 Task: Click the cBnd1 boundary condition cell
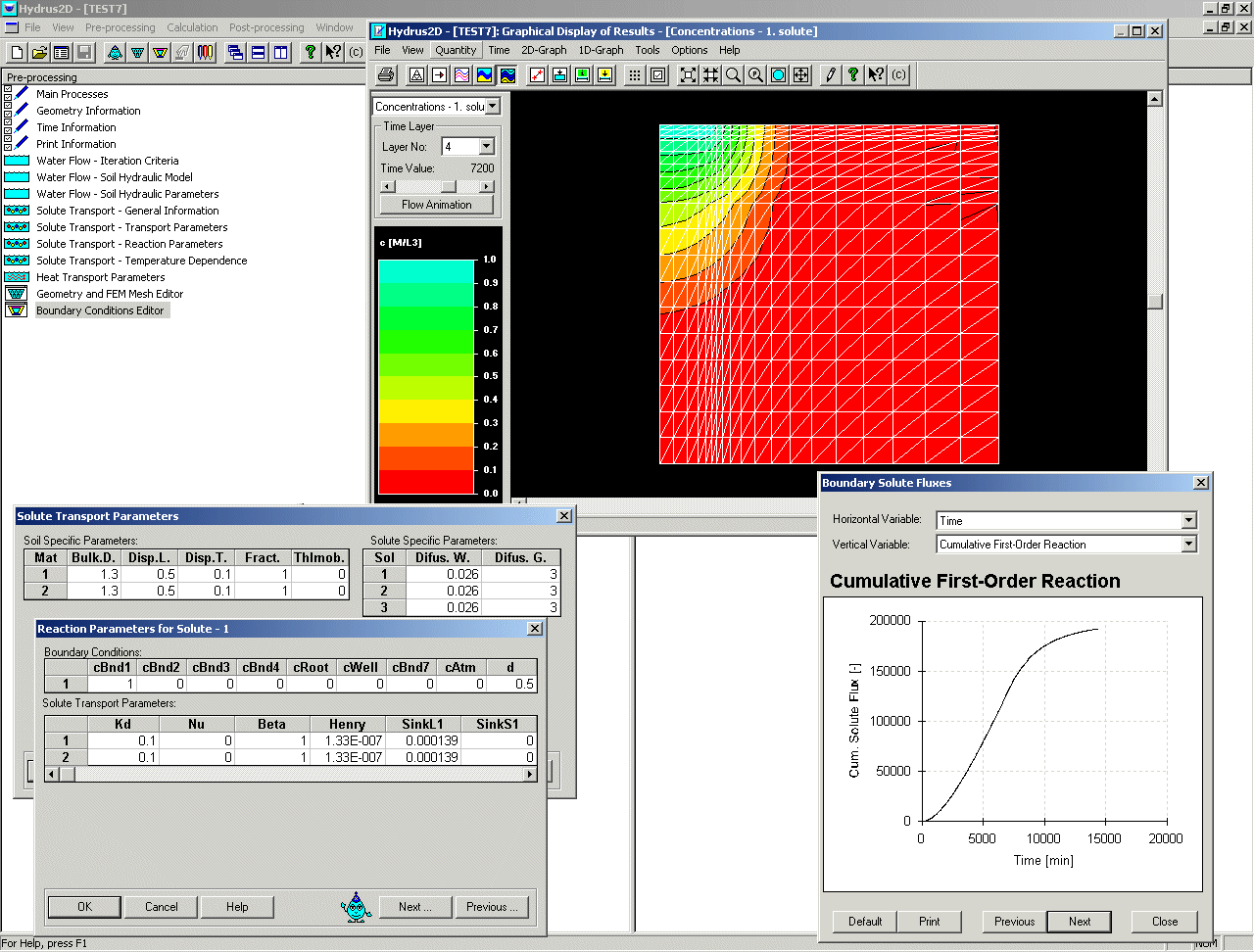click(x=112, y=685)
